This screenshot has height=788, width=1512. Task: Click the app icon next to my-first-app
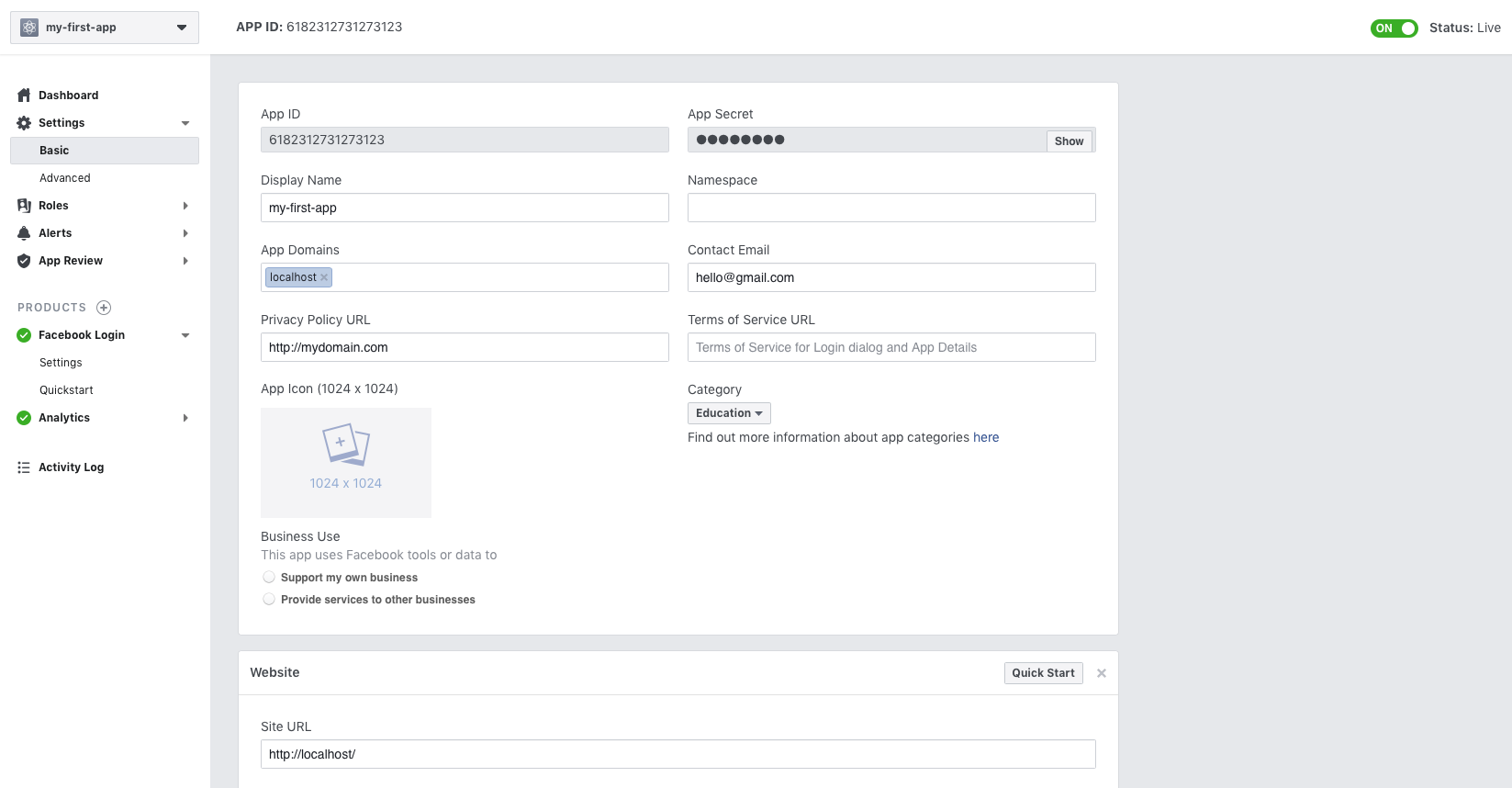click(29, 28)
